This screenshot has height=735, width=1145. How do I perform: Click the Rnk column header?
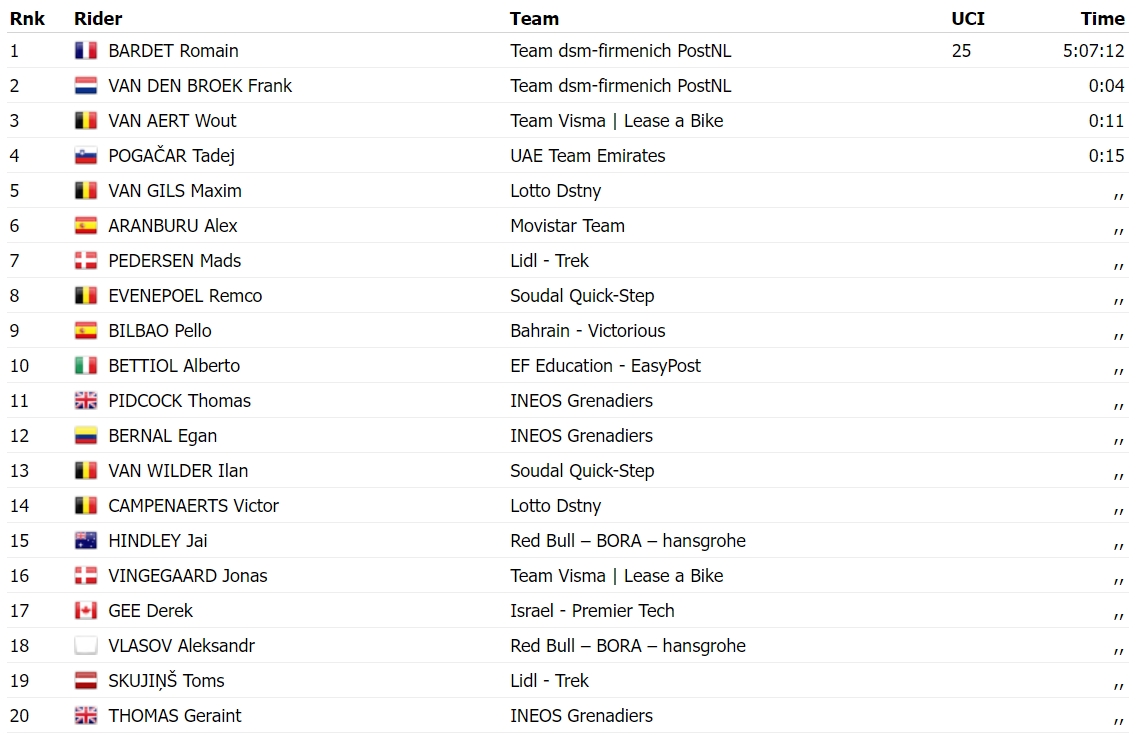tap(27, 18)
